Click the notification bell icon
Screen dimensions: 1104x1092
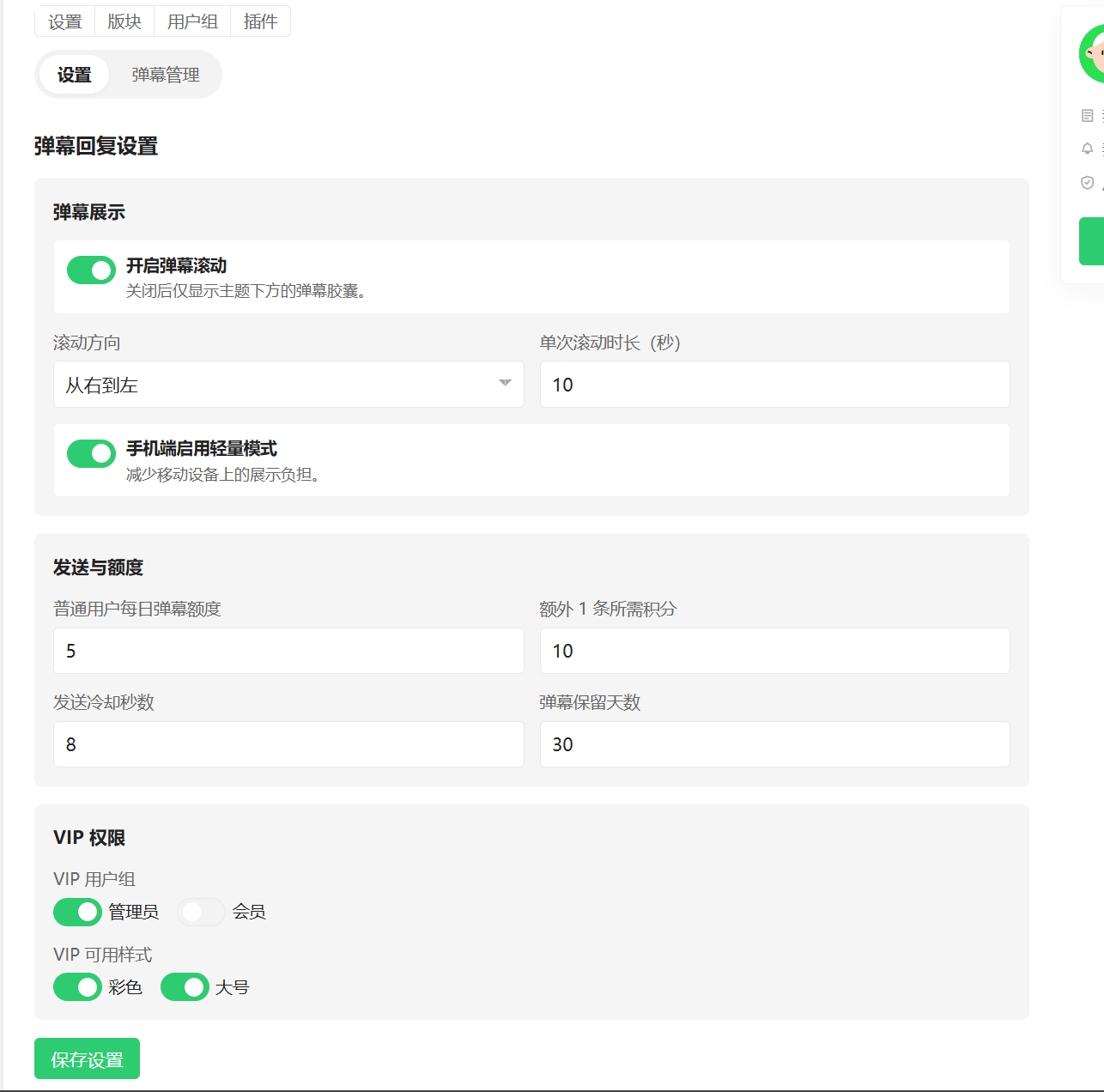click(1087, 149)
